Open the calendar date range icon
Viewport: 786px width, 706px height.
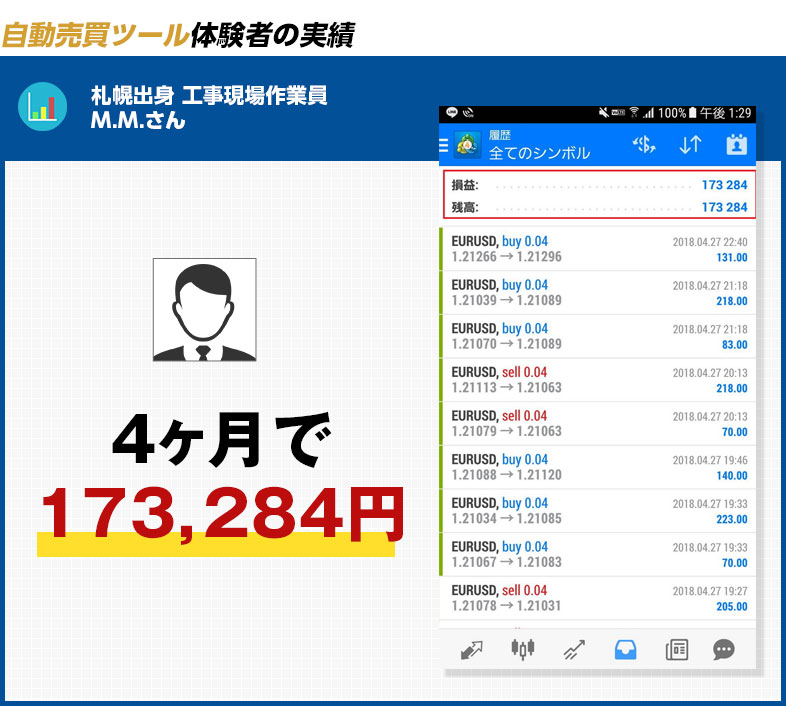click(x=736, y=145)
